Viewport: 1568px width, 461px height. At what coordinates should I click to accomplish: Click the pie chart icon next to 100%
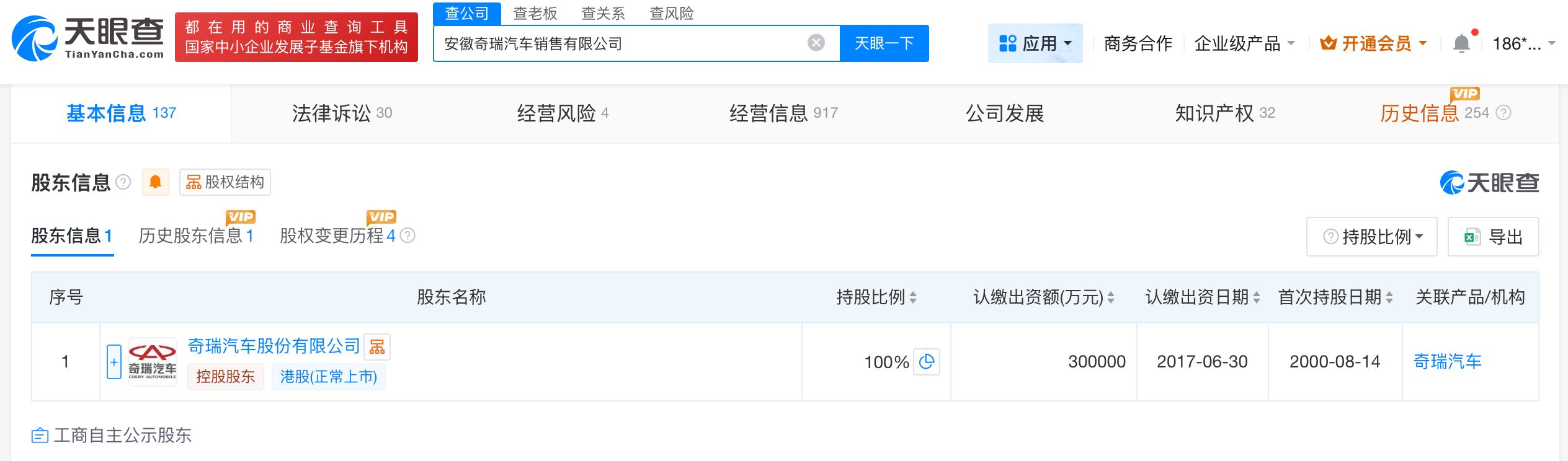927,362
